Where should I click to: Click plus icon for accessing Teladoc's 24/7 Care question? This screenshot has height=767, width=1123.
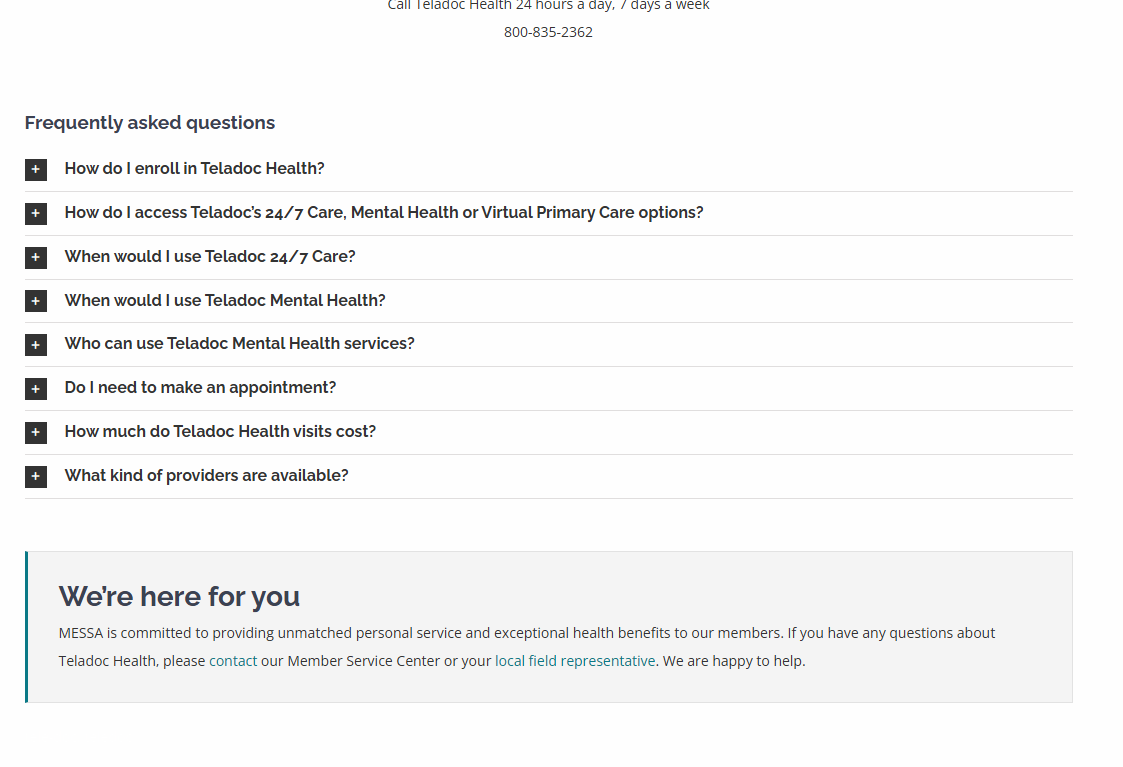pyautogui.click(x=36, y=214)
